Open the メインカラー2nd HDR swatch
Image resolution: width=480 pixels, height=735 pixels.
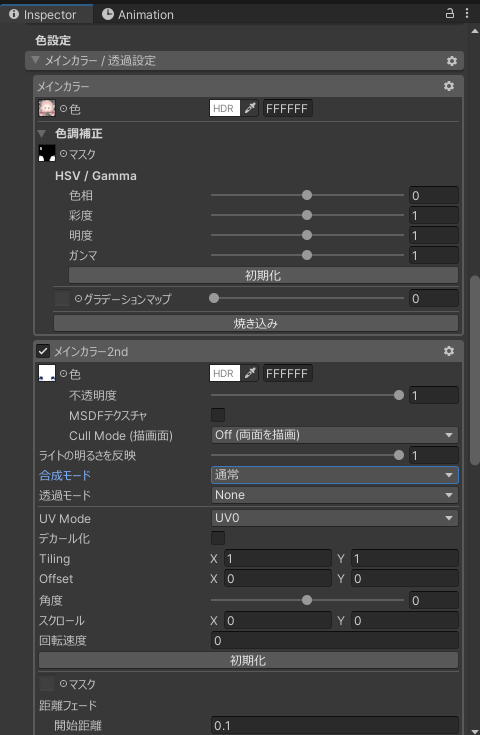click(x=225, y=373)
